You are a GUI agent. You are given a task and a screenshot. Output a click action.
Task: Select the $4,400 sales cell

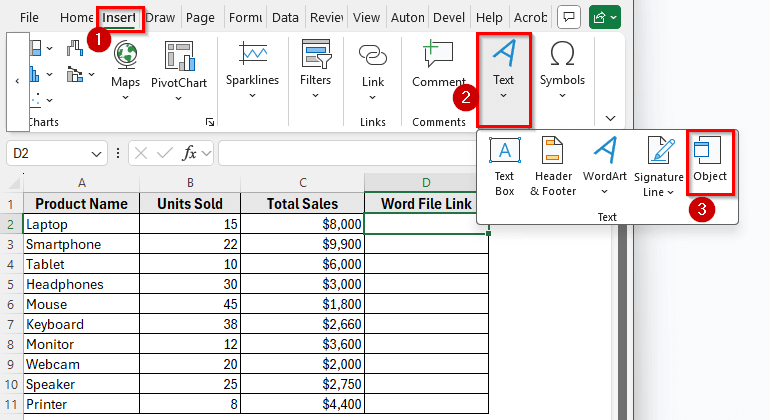point(302,404)
